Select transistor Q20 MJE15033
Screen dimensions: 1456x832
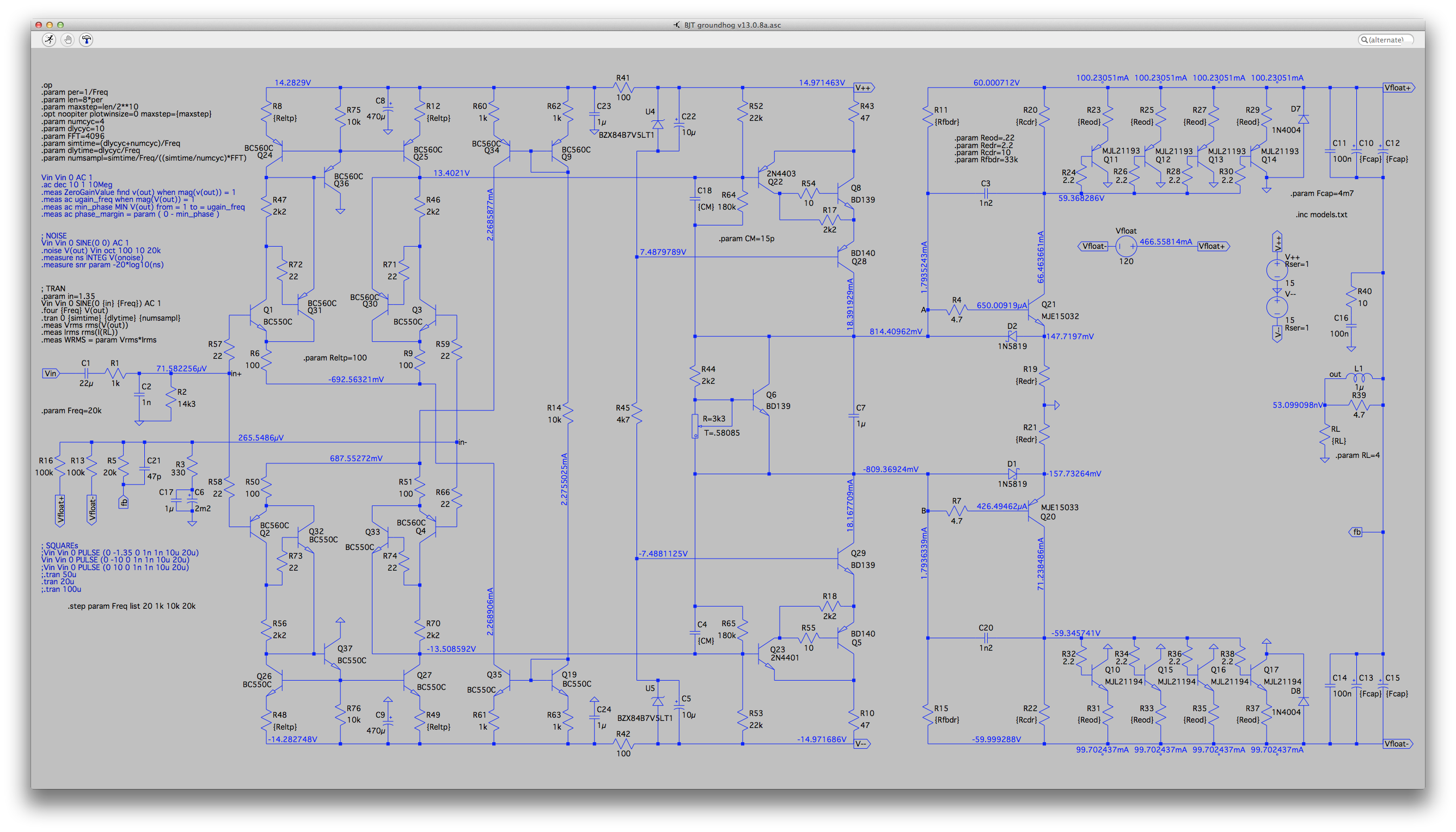pos(1036,512)
